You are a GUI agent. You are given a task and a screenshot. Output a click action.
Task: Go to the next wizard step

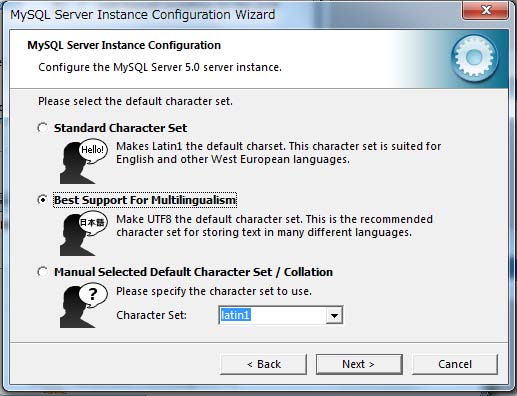[359, 364]
